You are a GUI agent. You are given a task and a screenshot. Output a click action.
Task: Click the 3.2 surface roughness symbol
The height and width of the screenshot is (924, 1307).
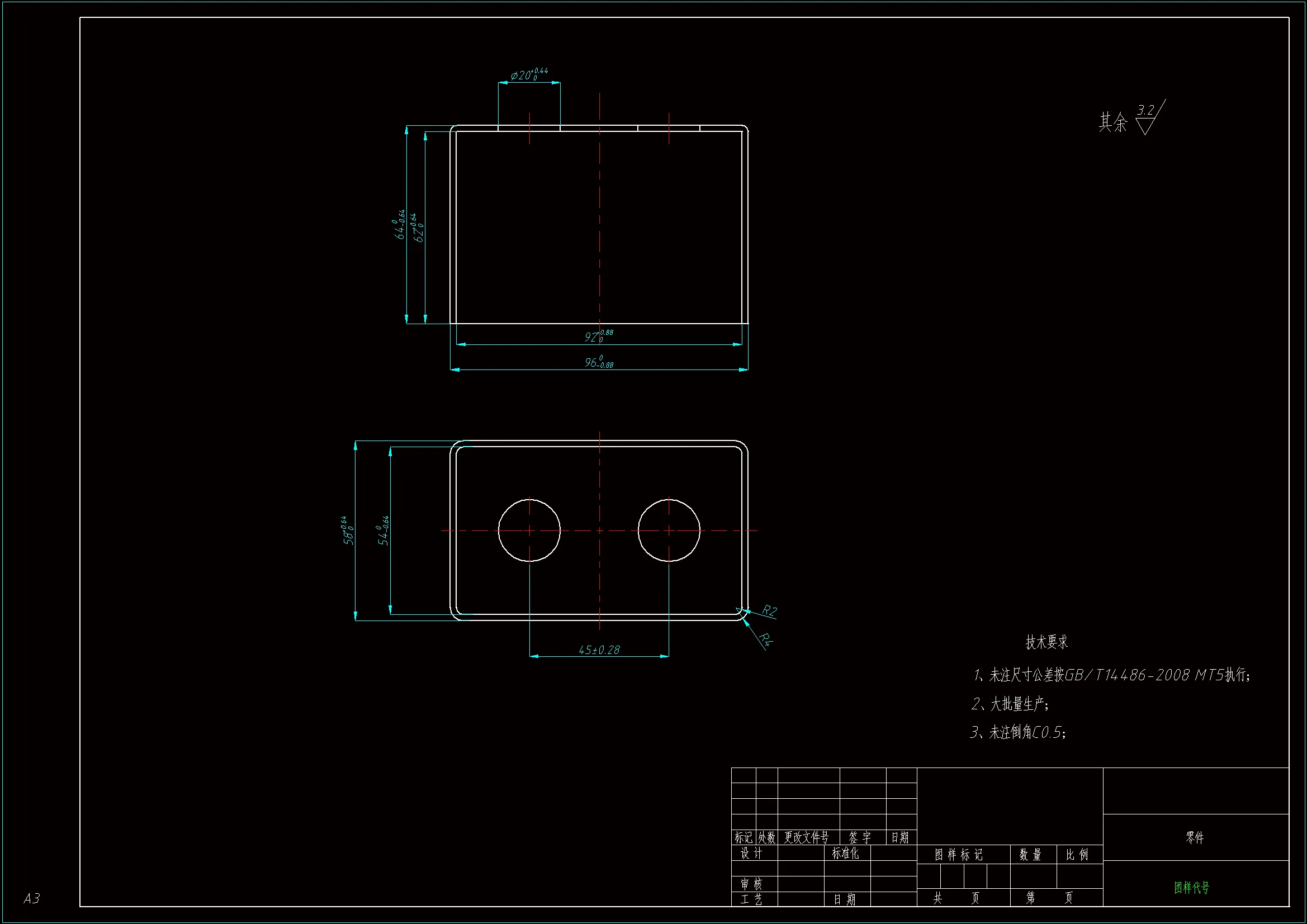tap(1147, 119)
